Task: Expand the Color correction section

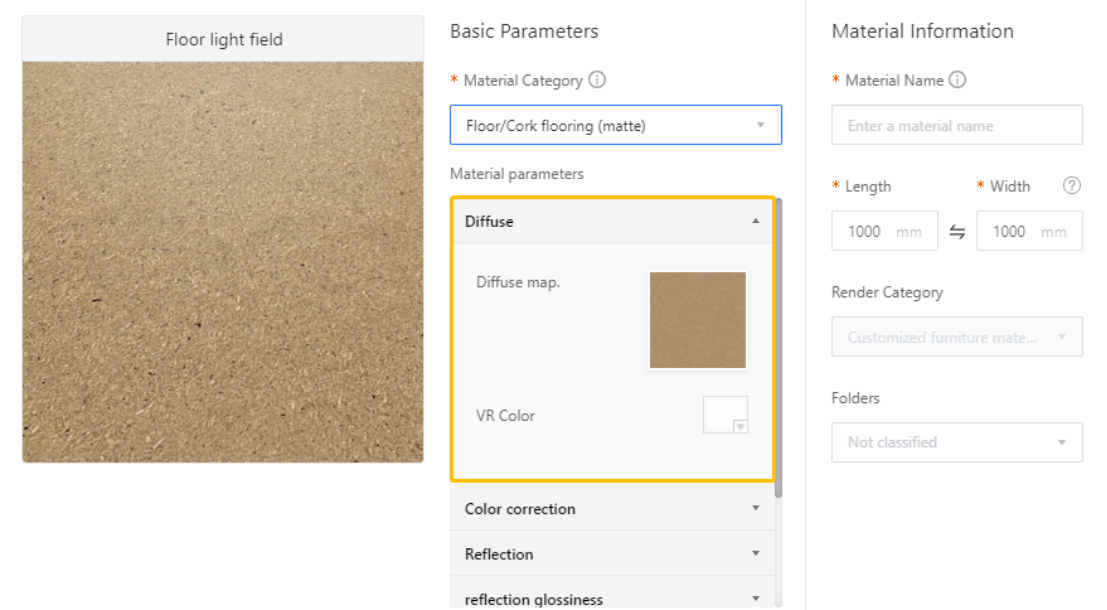Action: point(612,508)
